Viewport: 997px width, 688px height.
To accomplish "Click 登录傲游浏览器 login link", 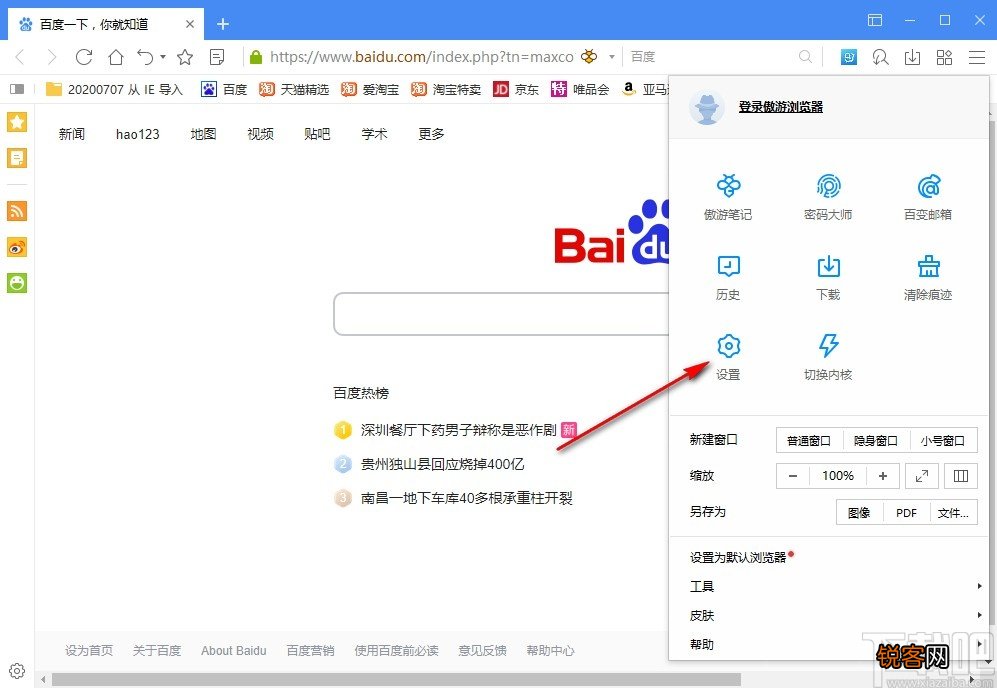I will tap(781, 107).
